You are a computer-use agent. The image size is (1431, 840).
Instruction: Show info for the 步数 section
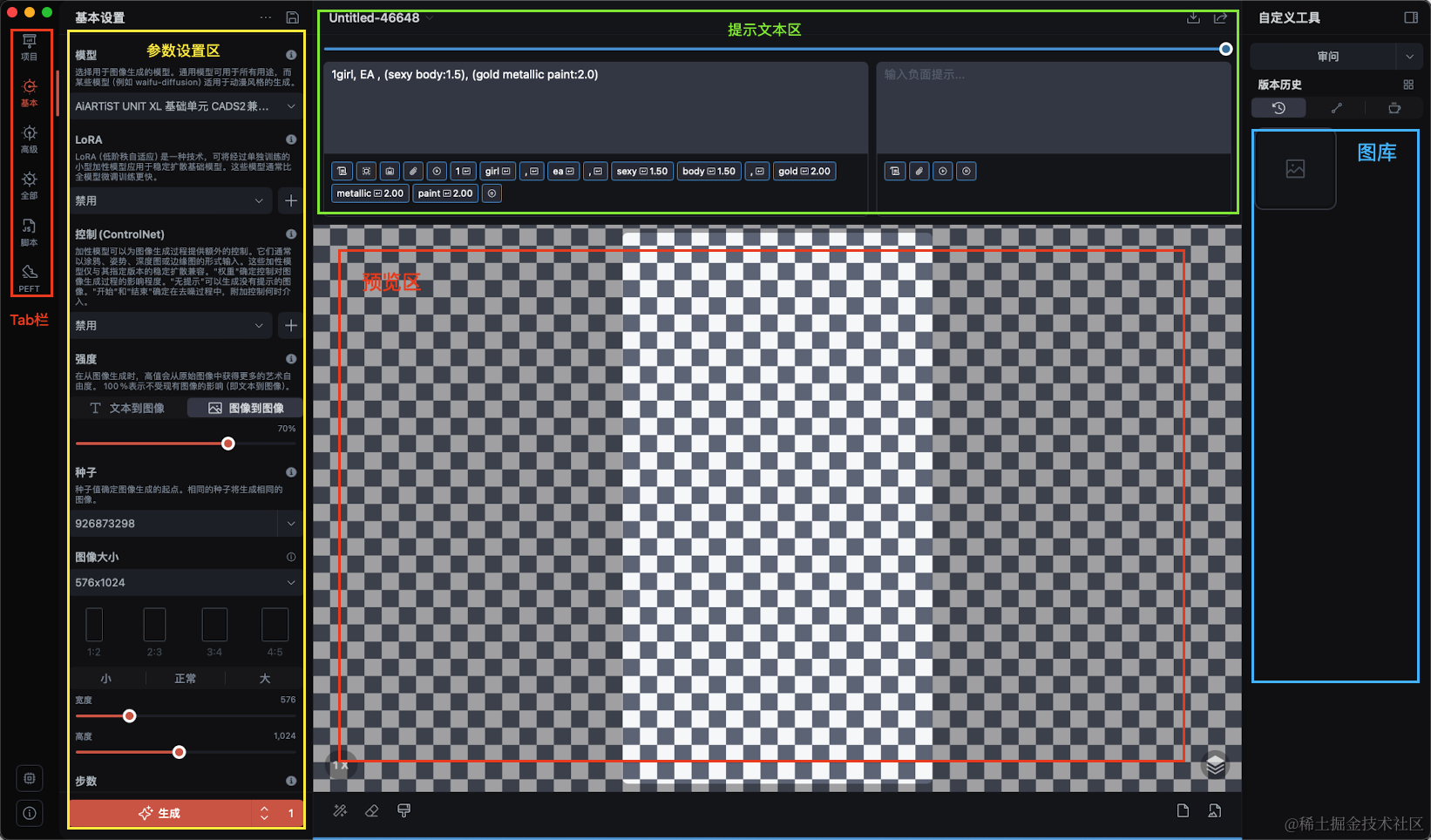291,781
